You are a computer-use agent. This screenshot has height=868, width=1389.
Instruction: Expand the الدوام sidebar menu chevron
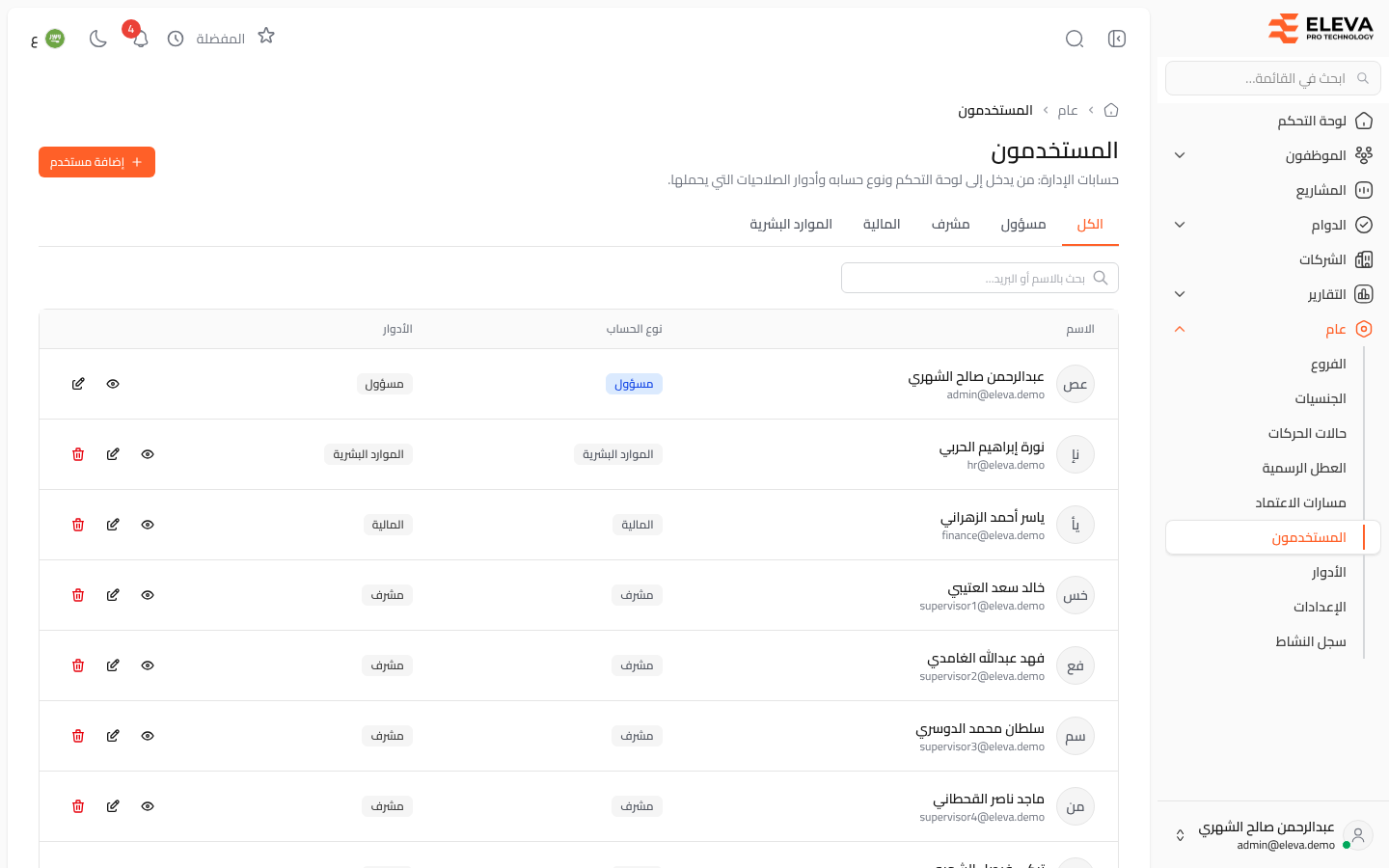click(1180, 225)
